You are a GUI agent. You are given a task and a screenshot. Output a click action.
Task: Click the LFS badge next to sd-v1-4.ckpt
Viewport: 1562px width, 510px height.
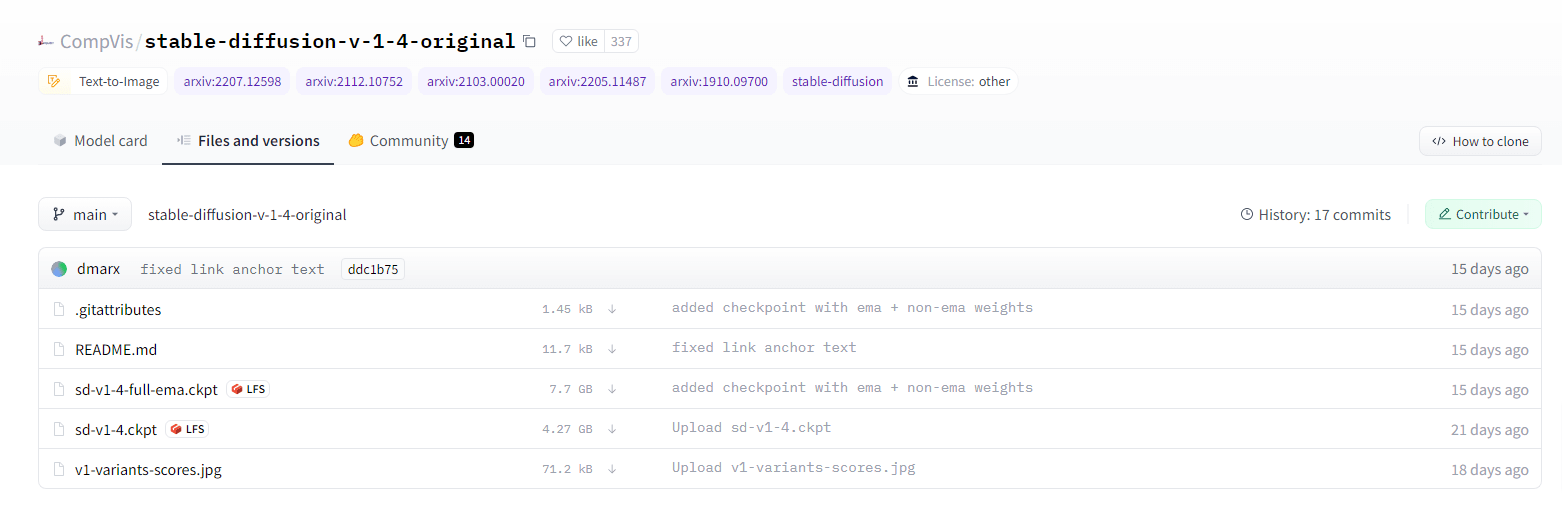click(x=187, y=429)
